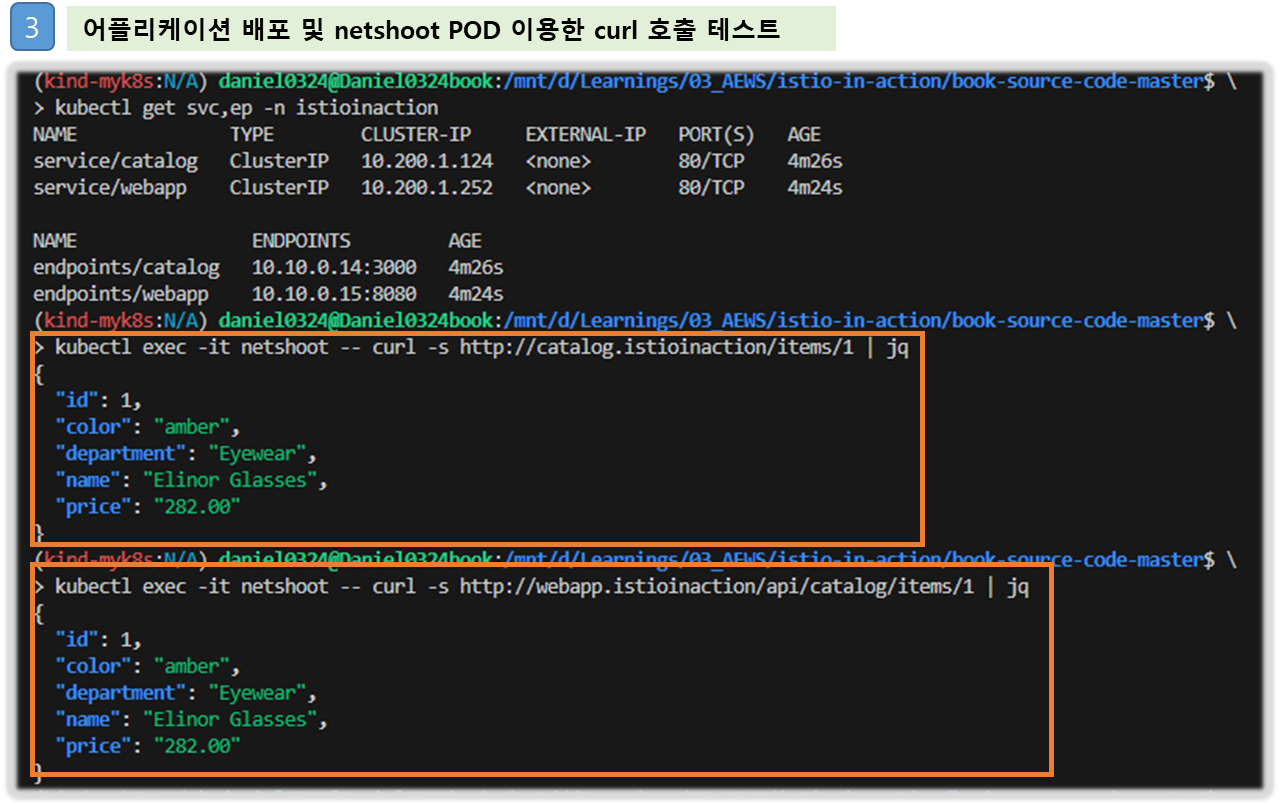This screenshot has width=1280, height=806.
Task: Click ClusterIP type in service/webapp row
Action: pyautogui.click(x=279, y=188)
